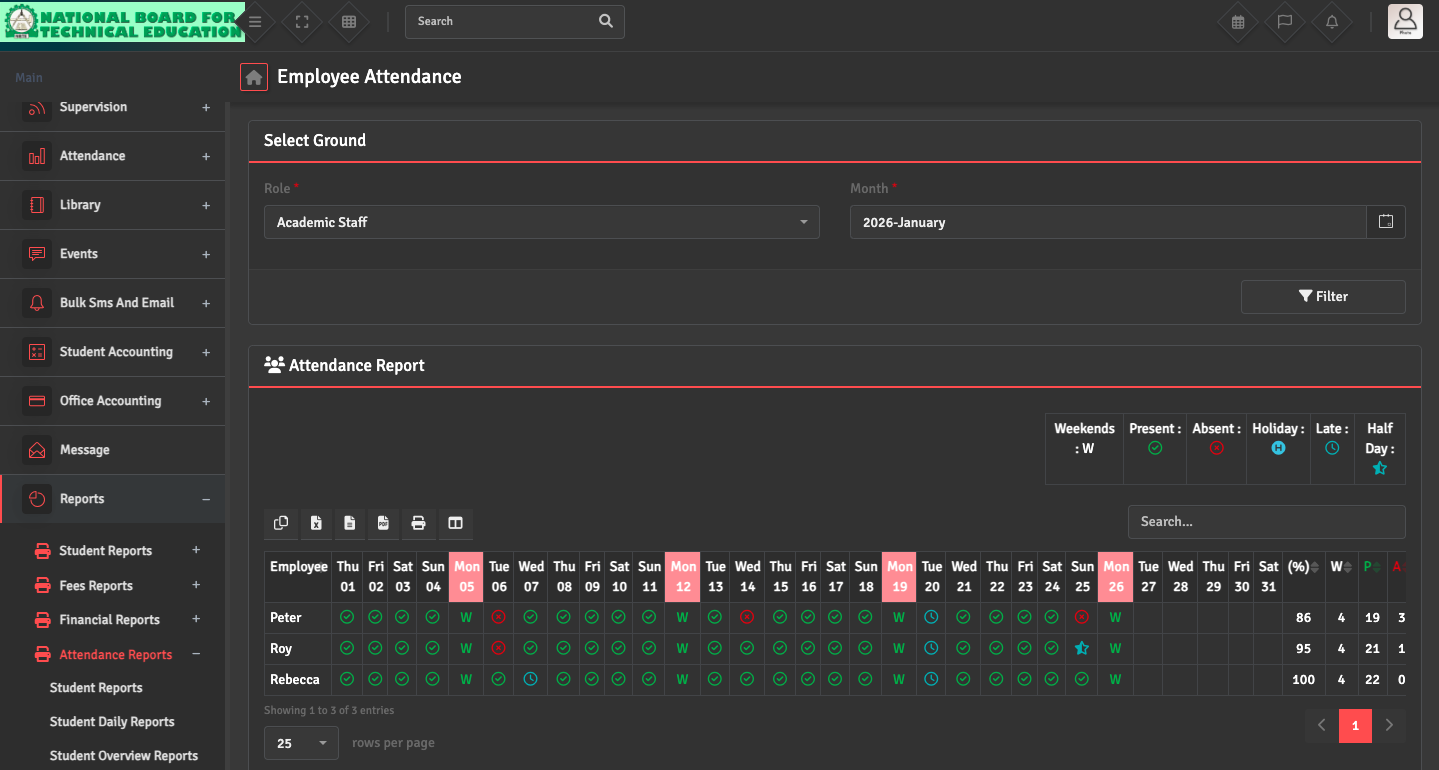The width and height of the screenshot is (1439, 770).
Task: Toggle fullscreen mode in top bar
Action: (302, 21)
